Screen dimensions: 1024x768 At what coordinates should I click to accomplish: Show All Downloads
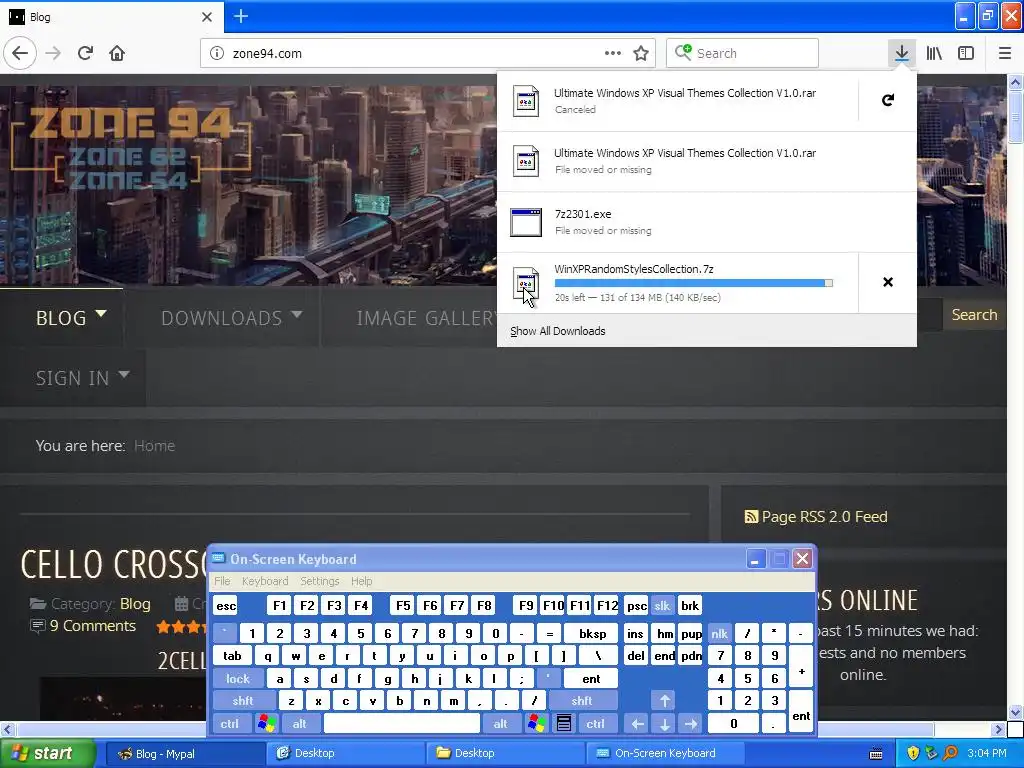click(558, 331)
